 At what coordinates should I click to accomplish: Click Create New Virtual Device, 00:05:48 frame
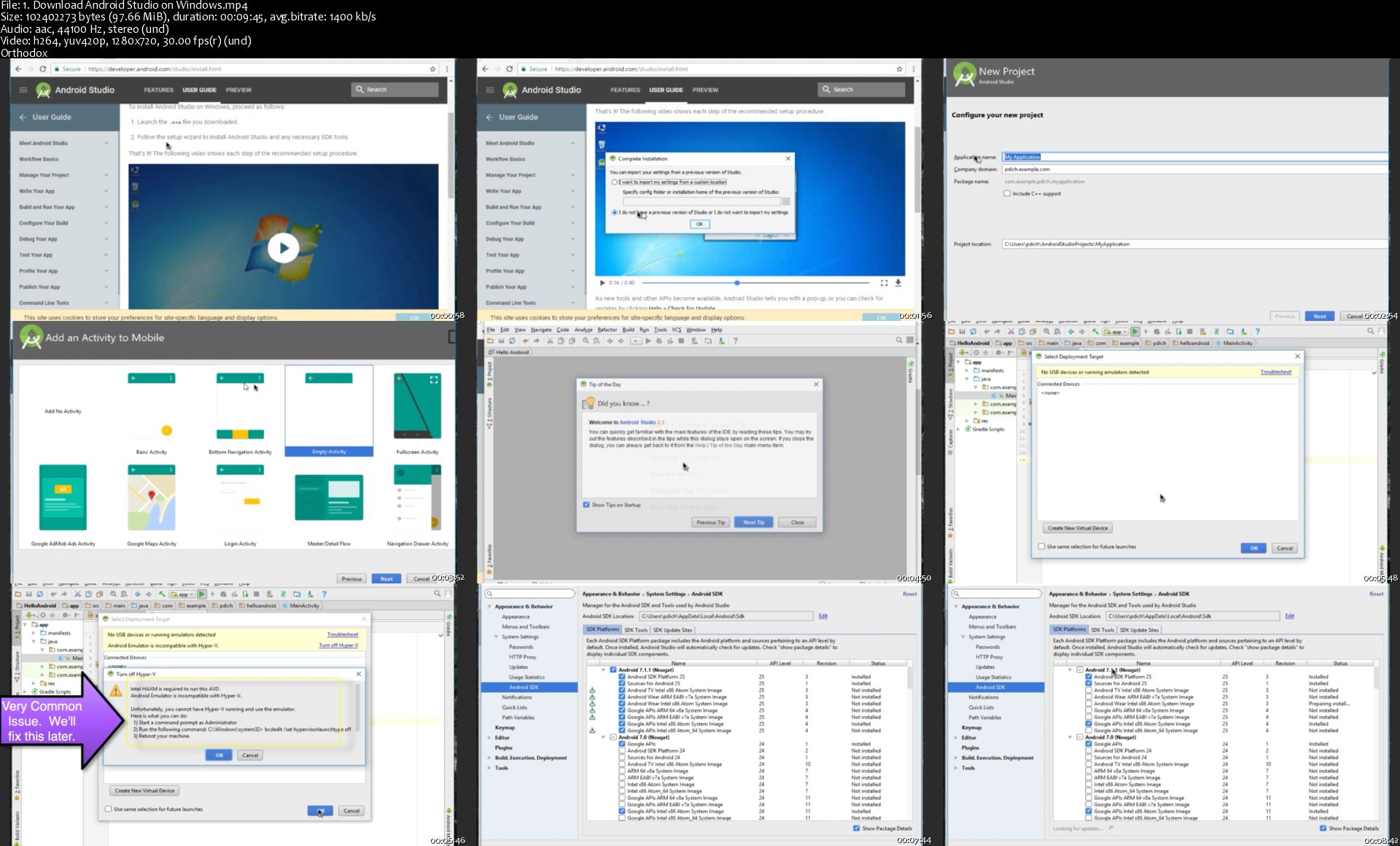[x=1078, y=528]
